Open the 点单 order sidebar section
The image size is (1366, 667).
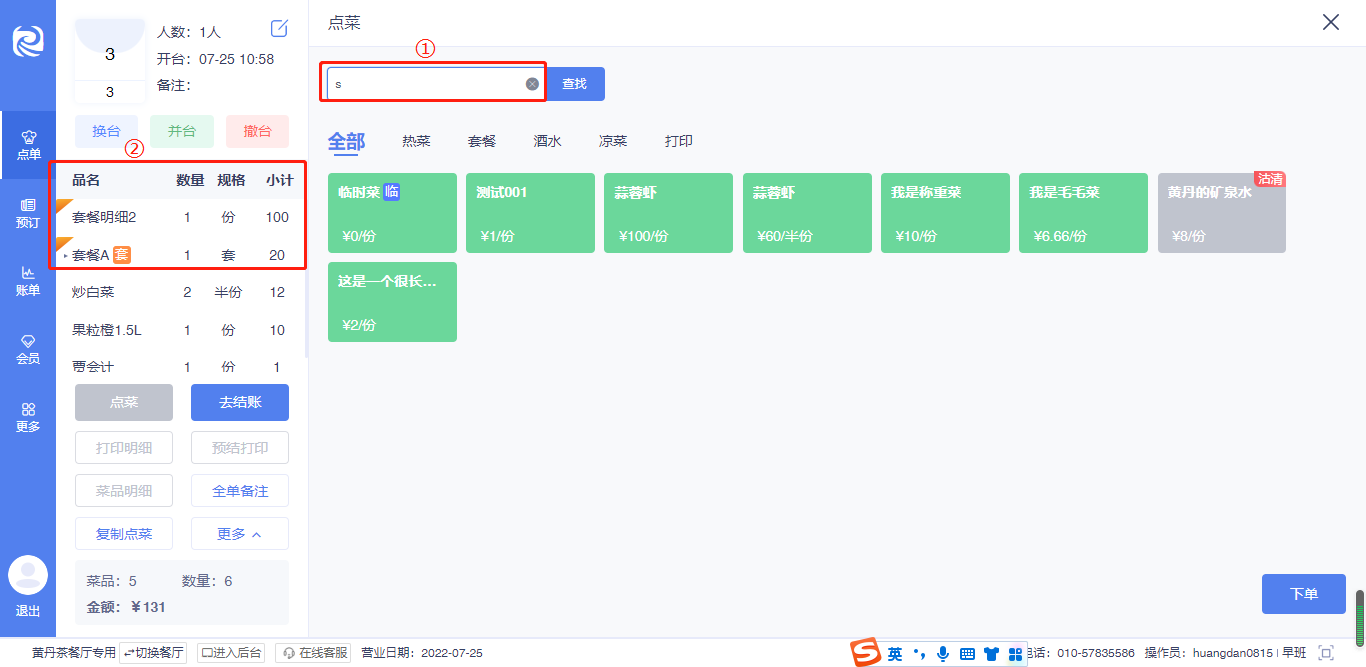click(28, 145)
